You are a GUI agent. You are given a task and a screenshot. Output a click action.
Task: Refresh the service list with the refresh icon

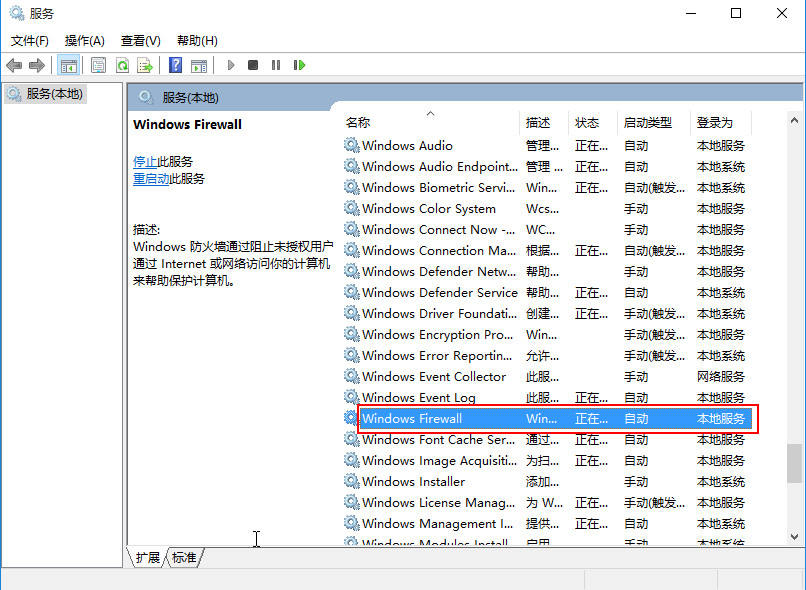click(x=121, y=64)
